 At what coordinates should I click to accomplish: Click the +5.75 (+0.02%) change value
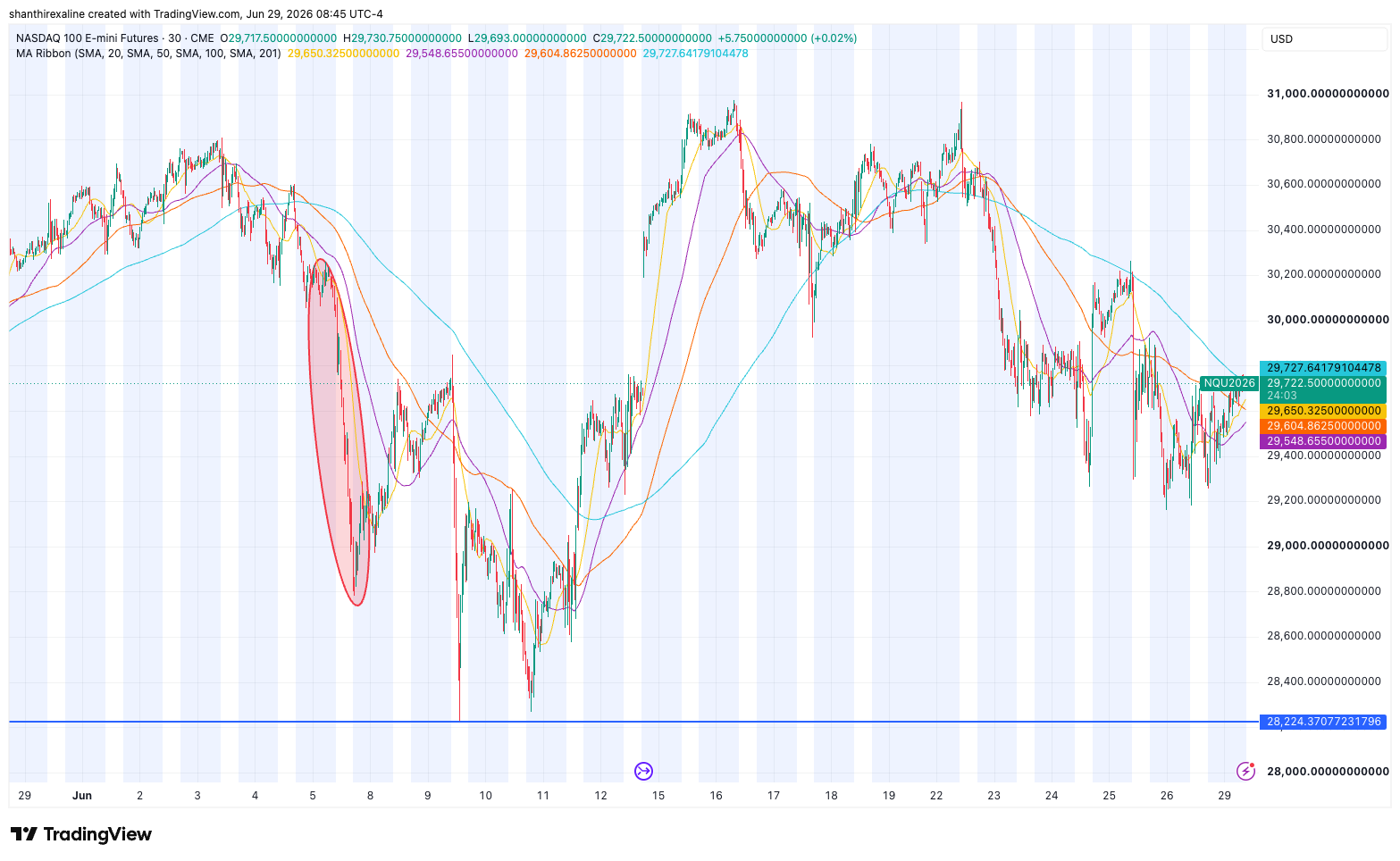787,38
